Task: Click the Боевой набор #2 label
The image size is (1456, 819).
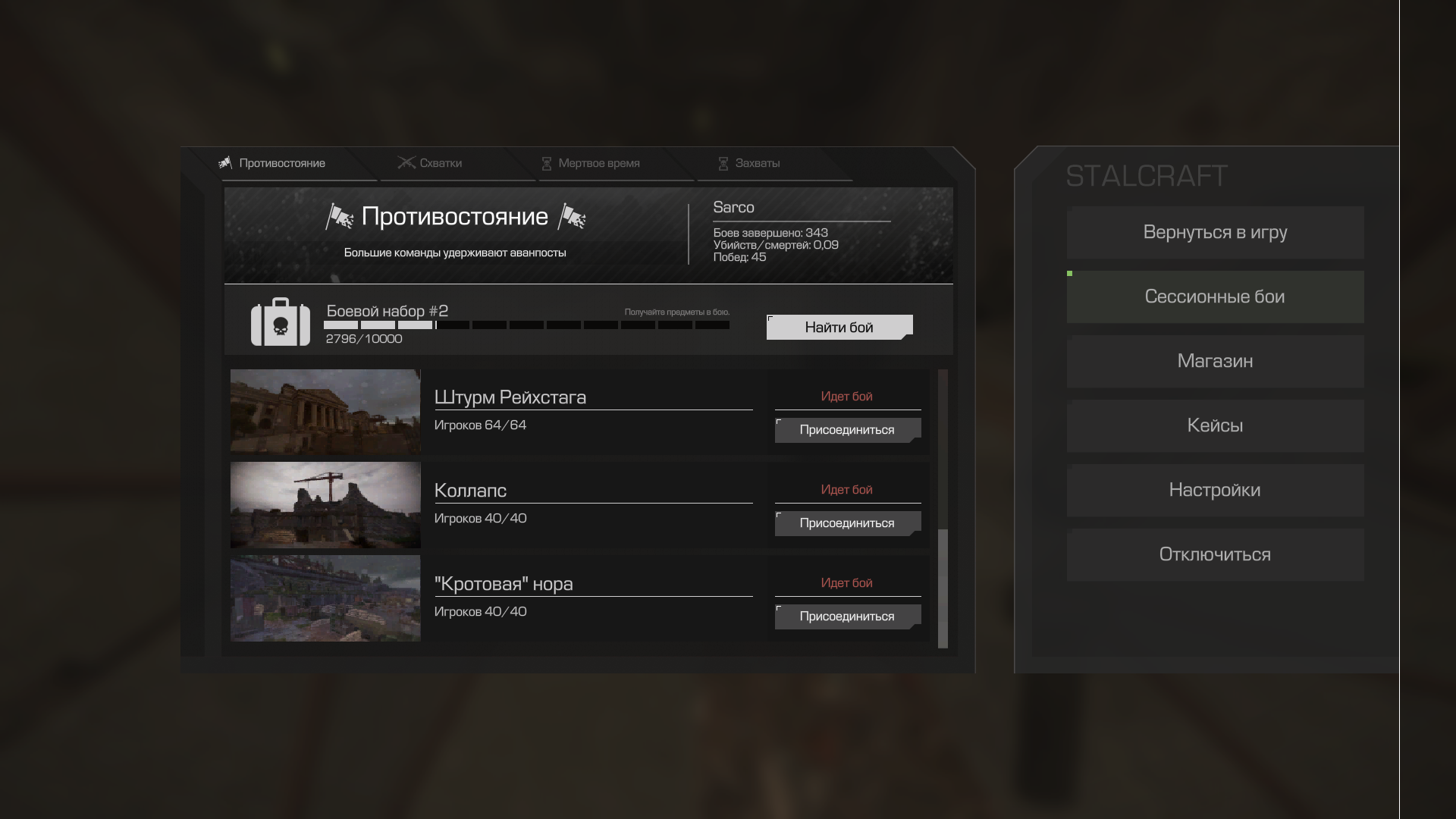Action: [x=388, y=311]
